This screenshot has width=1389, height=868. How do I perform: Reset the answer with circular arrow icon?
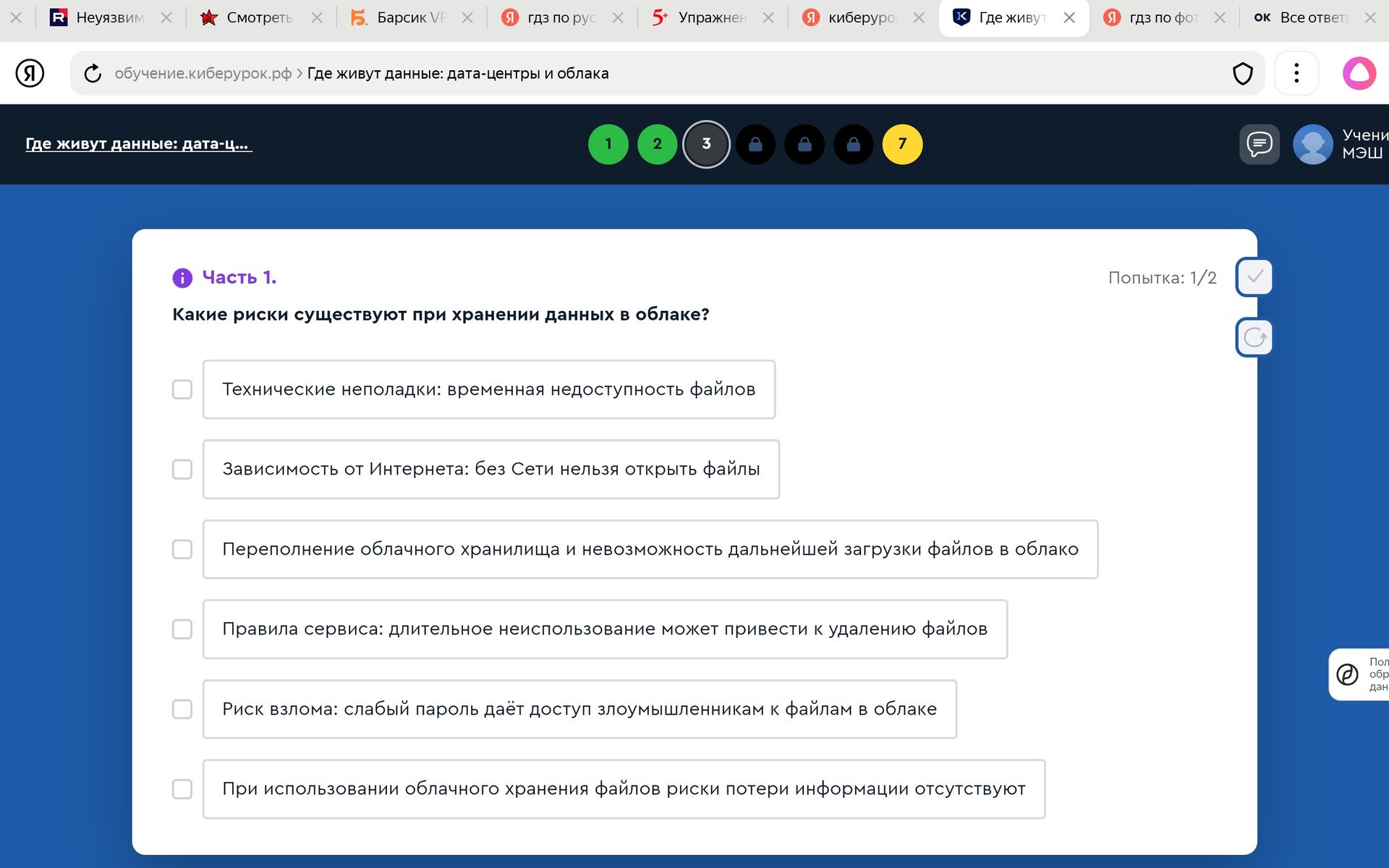1254,337
